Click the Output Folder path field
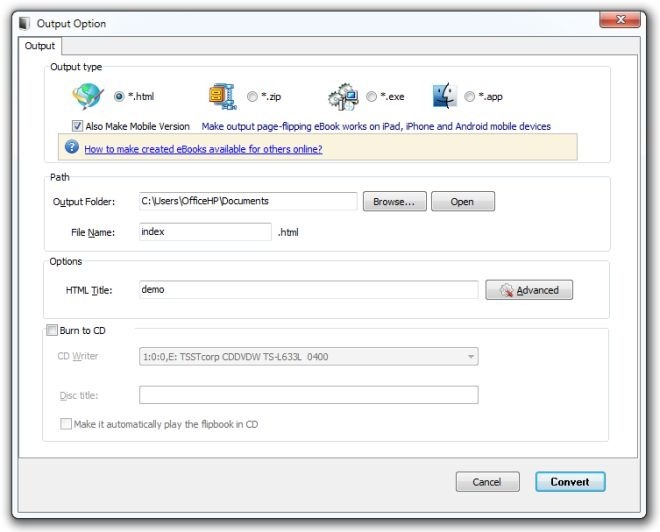The height and width of the screenshot is (532, 660). 248,201
